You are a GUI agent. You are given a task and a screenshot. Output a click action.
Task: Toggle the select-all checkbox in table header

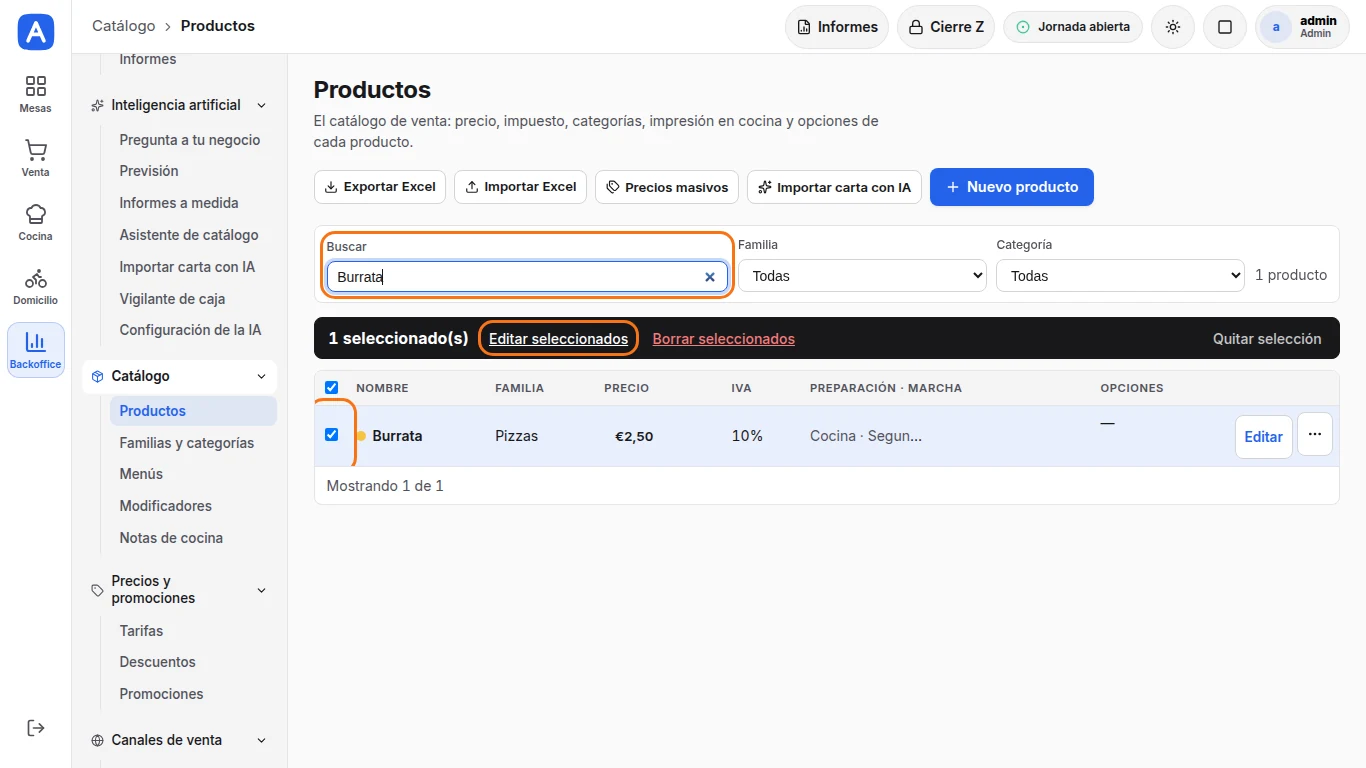click(332, 388)
